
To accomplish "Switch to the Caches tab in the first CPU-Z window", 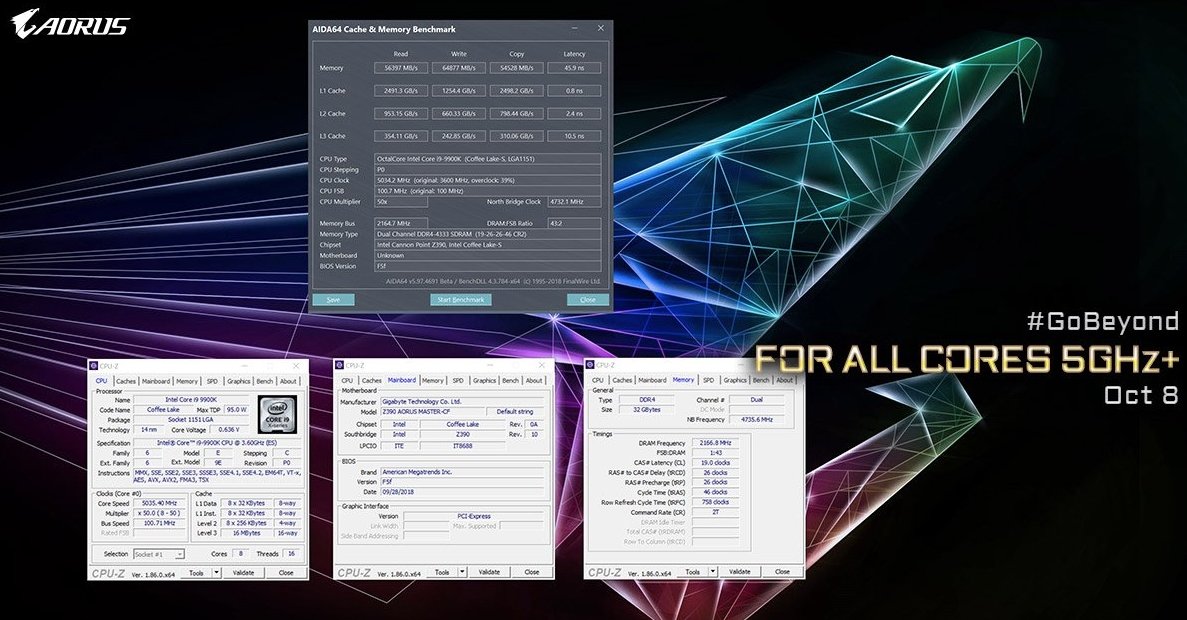I will pos(126,381).
